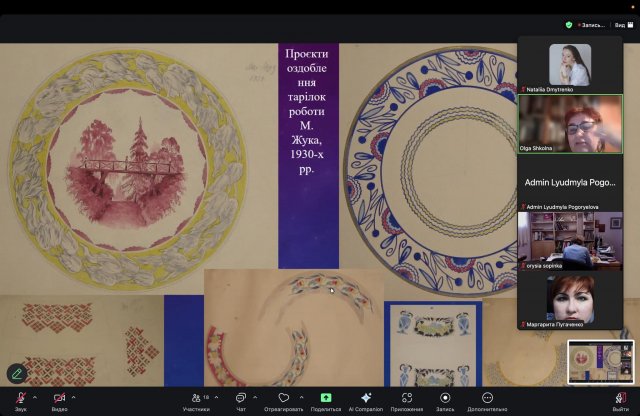Unmute microphone using the Звук button

[x=20, y=399]
